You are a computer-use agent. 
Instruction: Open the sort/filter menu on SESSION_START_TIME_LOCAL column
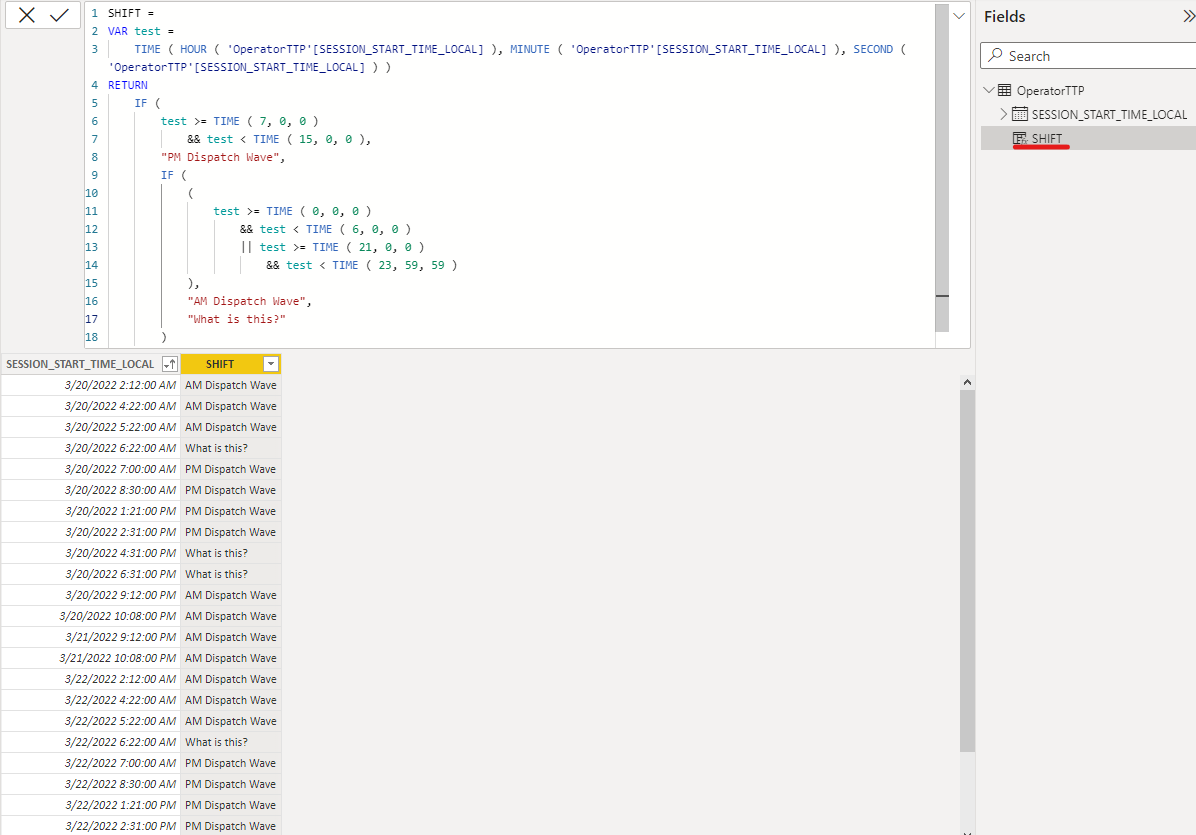170,365
